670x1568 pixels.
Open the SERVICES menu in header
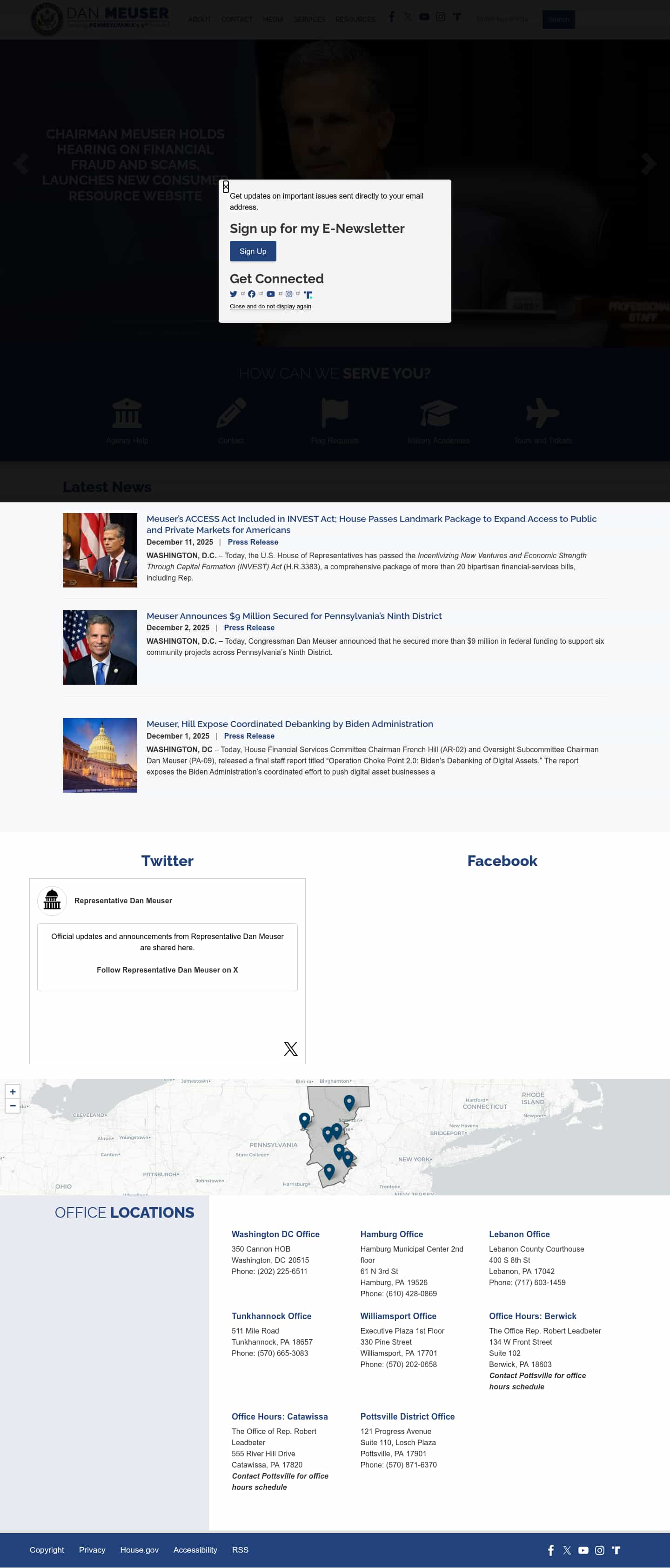pos(309,20)
